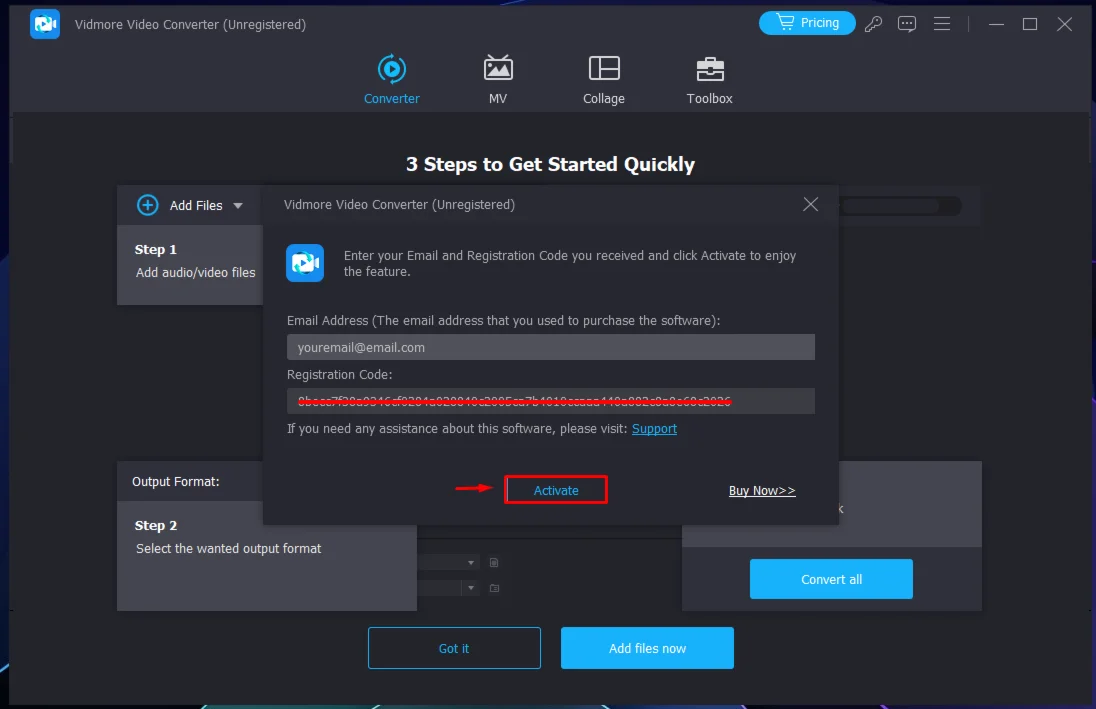Click the Step 1 heading

[155, 250]
